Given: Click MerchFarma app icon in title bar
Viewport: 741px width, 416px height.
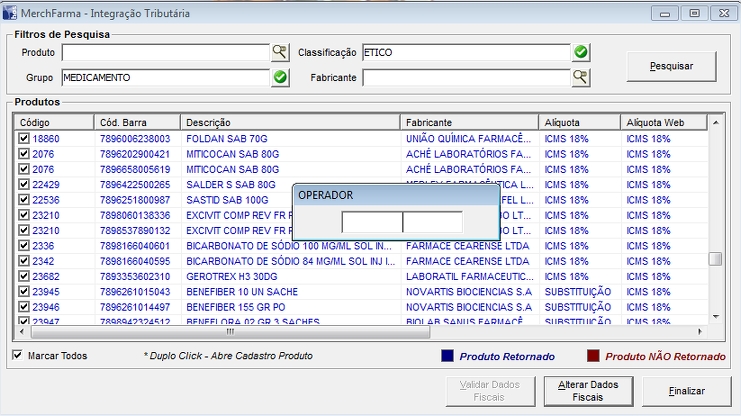Looking at the screenshot, I should [9, 13].
